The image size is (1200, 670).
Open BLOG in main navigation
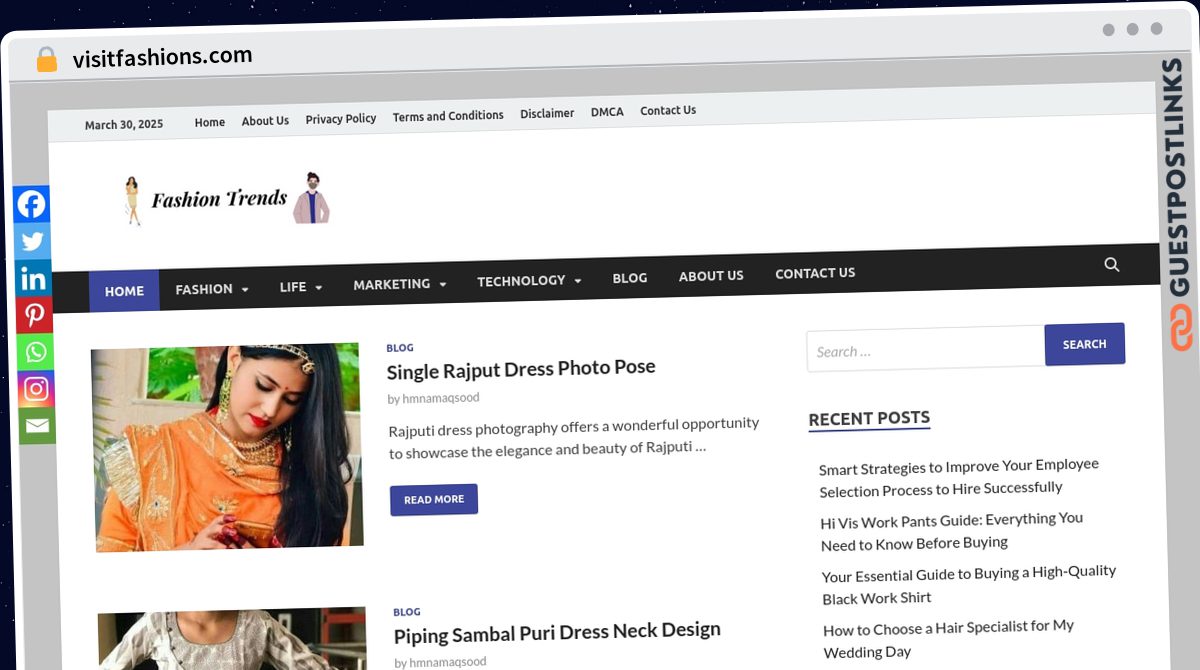630,278
